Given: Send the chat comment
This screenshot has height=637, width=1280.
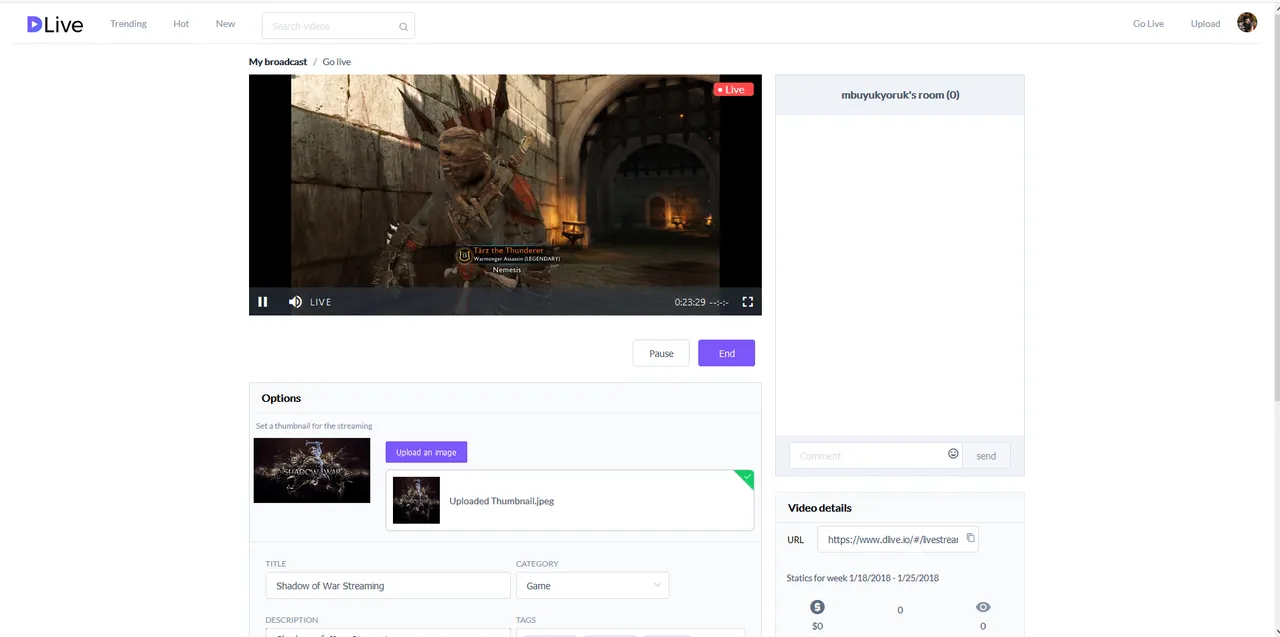Looking at the screenshot, I should coord(986,456).
